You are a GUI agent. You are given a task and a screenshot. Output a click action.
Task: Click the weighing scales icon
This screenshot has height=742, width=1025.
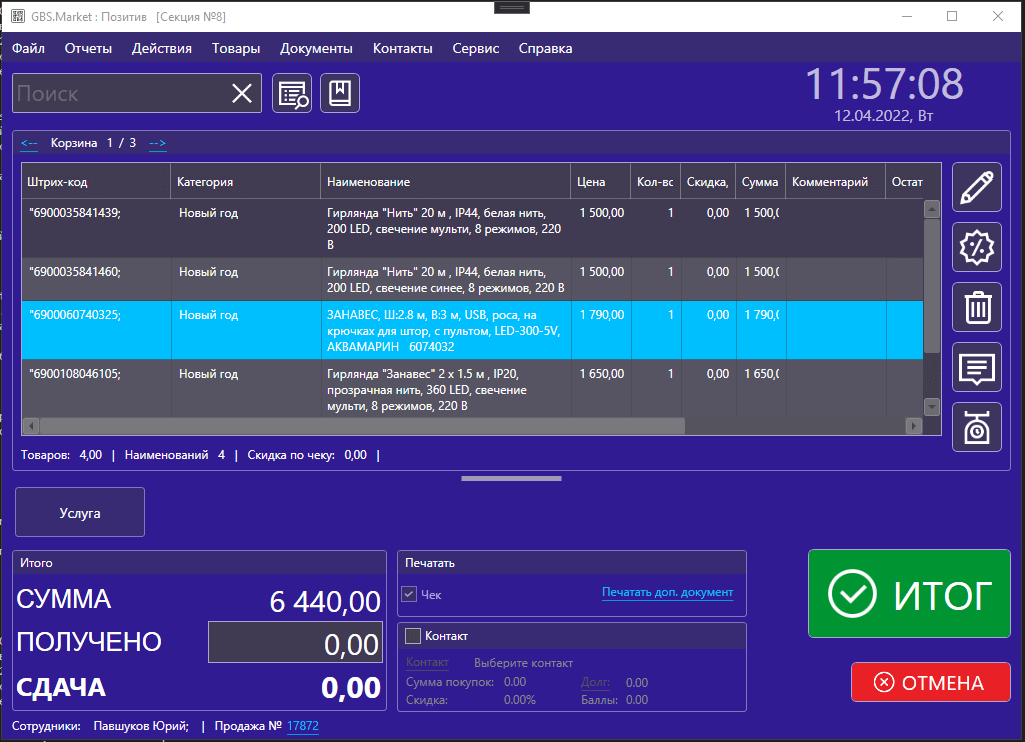click(x=977, y=427)
